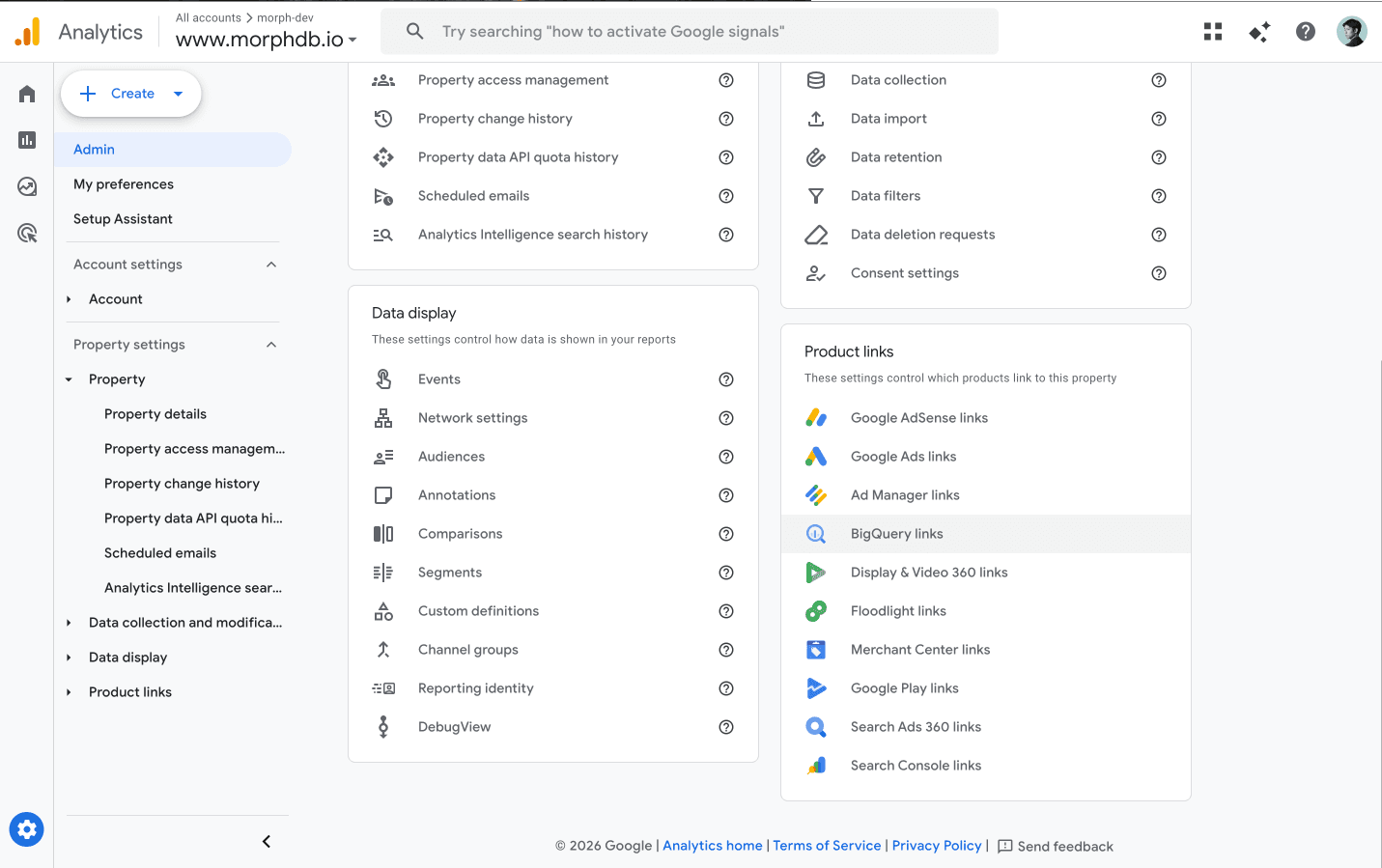1382x868 pixels.
Task: Click the Analytics search field
Action: pyautogui.click(x=690, y=32)
